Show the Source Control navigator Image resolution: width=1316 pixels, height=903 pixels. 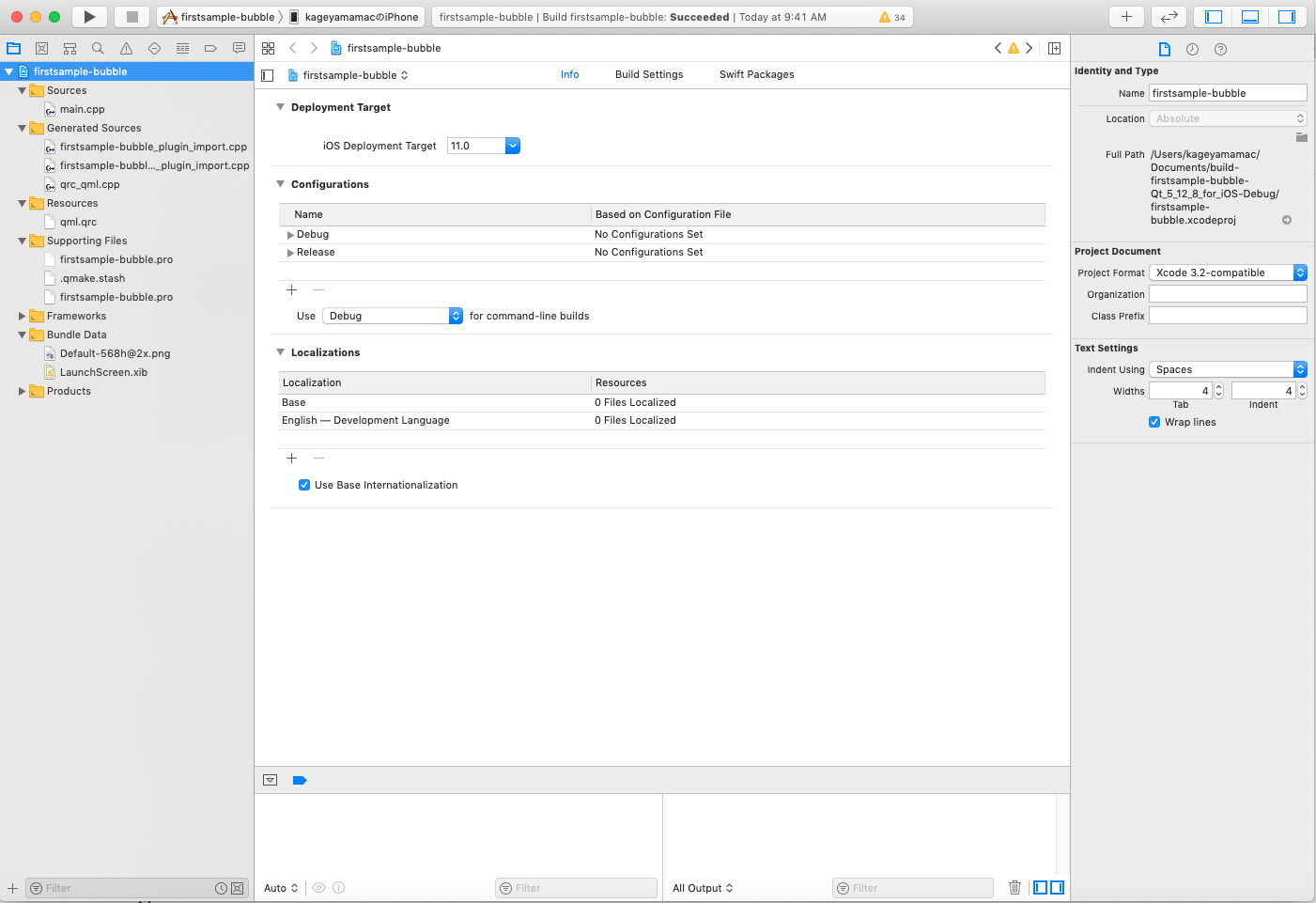(41, 48)
